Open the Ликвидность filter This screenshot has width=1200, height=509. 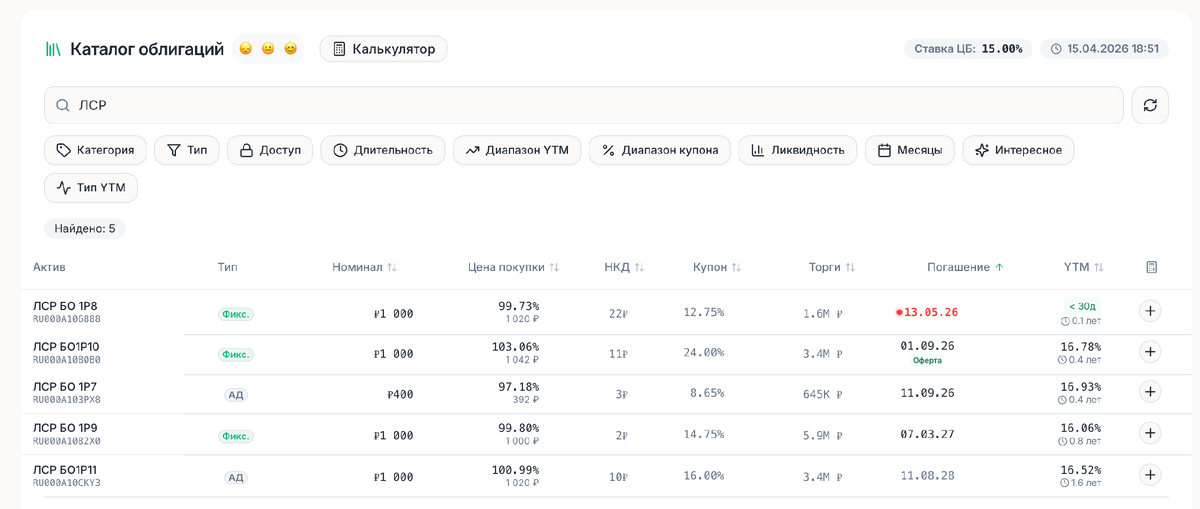tap(798, 150)
